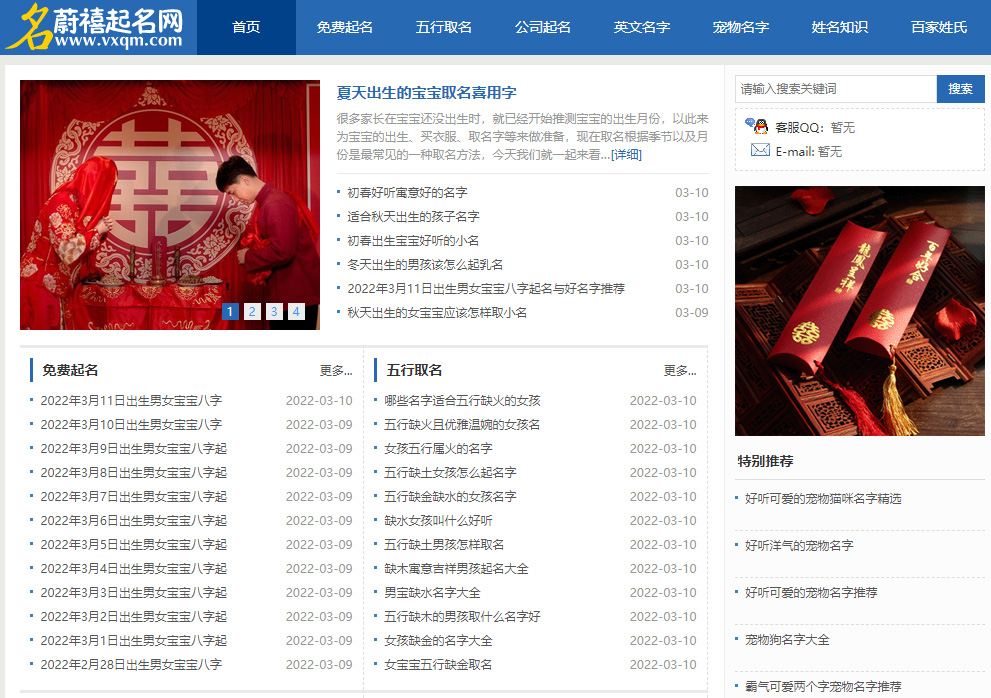Image resolution: width=991 pixels, height=698 pixels.
Task: Open 2022年3月9日出生男女宝宝八字起 link
Action: pos(134,449)
